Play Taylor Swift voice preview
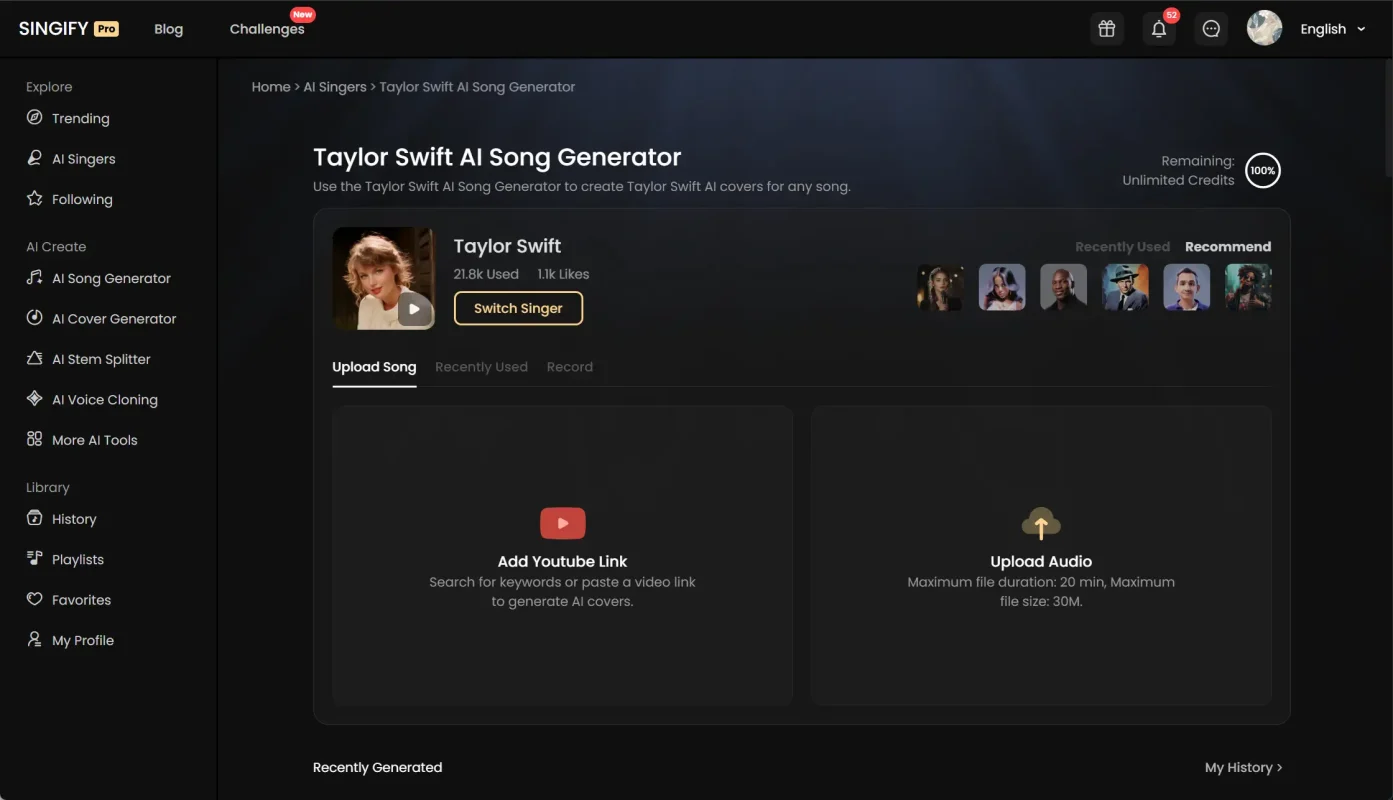This screenshot has height=800, width=1393. [414, 309]
